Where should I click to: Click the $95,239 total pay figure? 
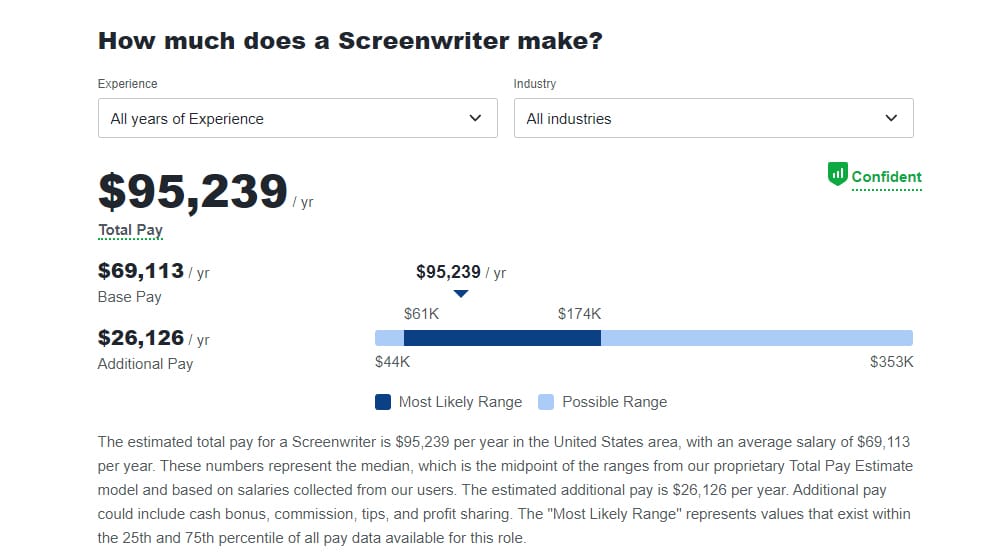(x=193, y=191)
